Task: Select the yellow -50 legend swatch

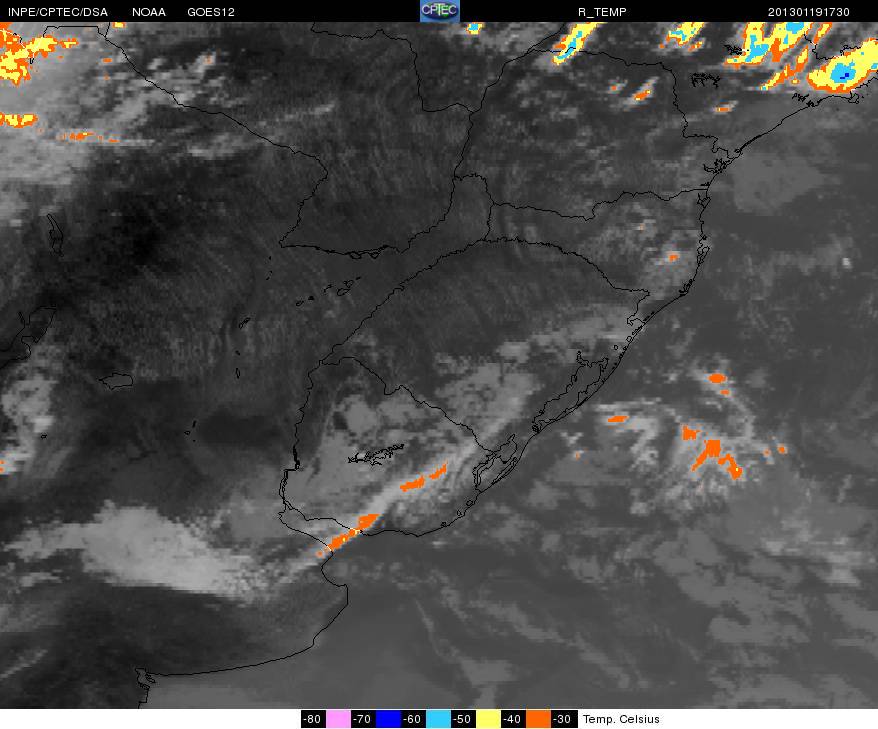Action: [488, 719]
